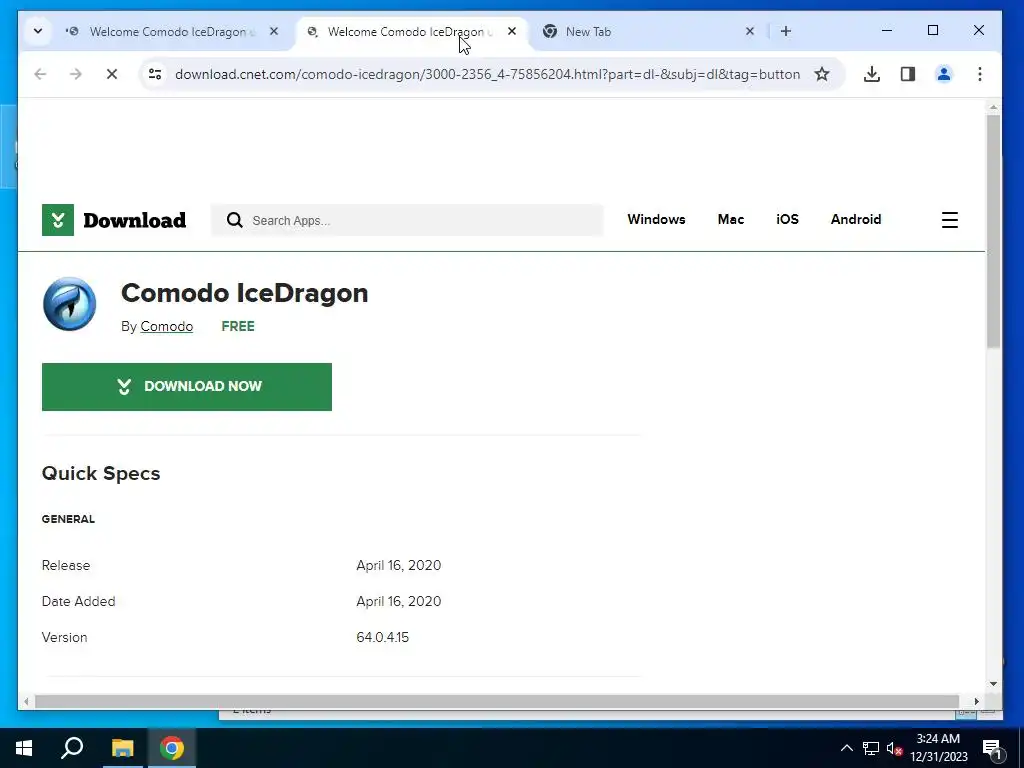The width and height of the screenshot is (1024, 768).
Task: Click the FREE price label
Action: click(238, 327)
